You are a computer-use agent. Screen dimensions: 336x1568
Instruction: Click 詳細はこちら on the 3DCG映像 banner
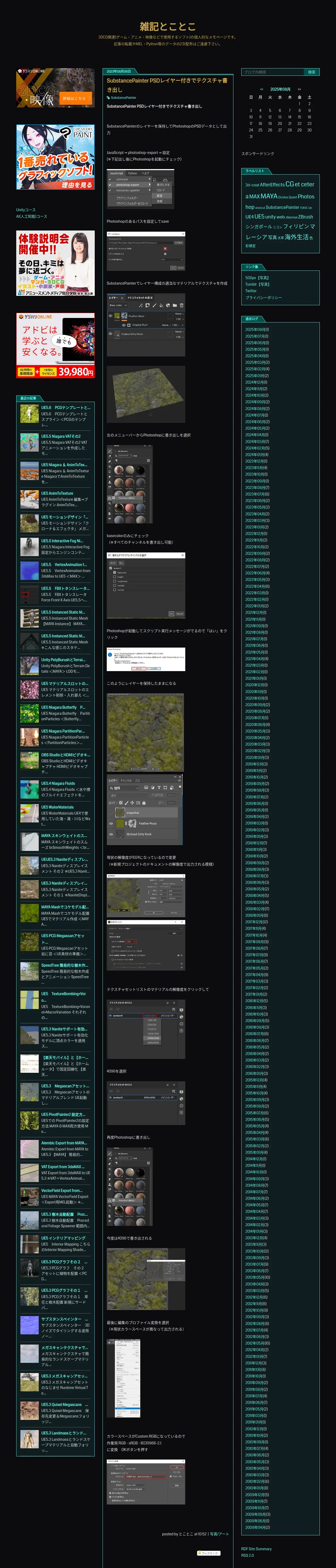click(x=76, y=98)
